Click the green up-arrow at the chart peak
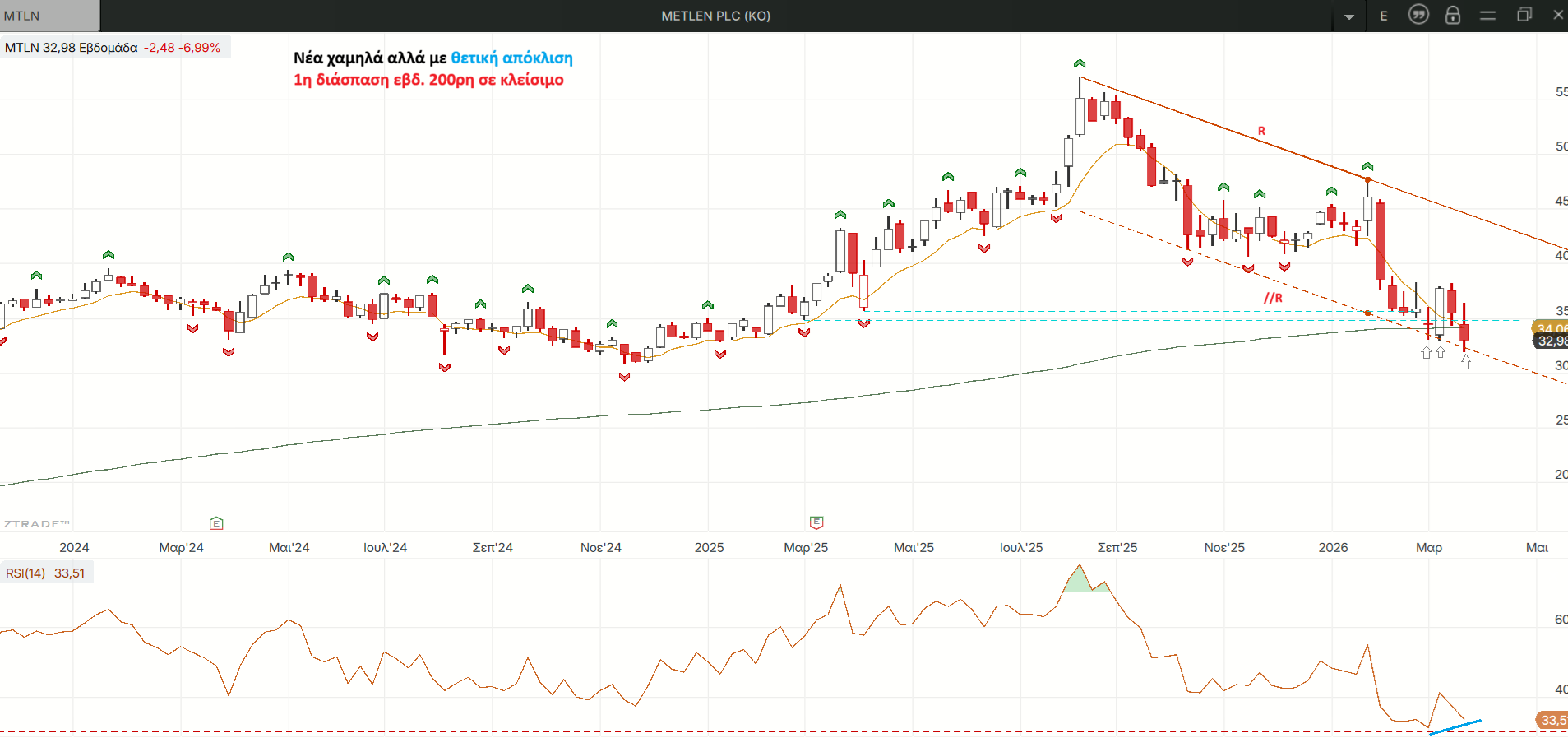Screen dimensions: 1568x738 1080,64
